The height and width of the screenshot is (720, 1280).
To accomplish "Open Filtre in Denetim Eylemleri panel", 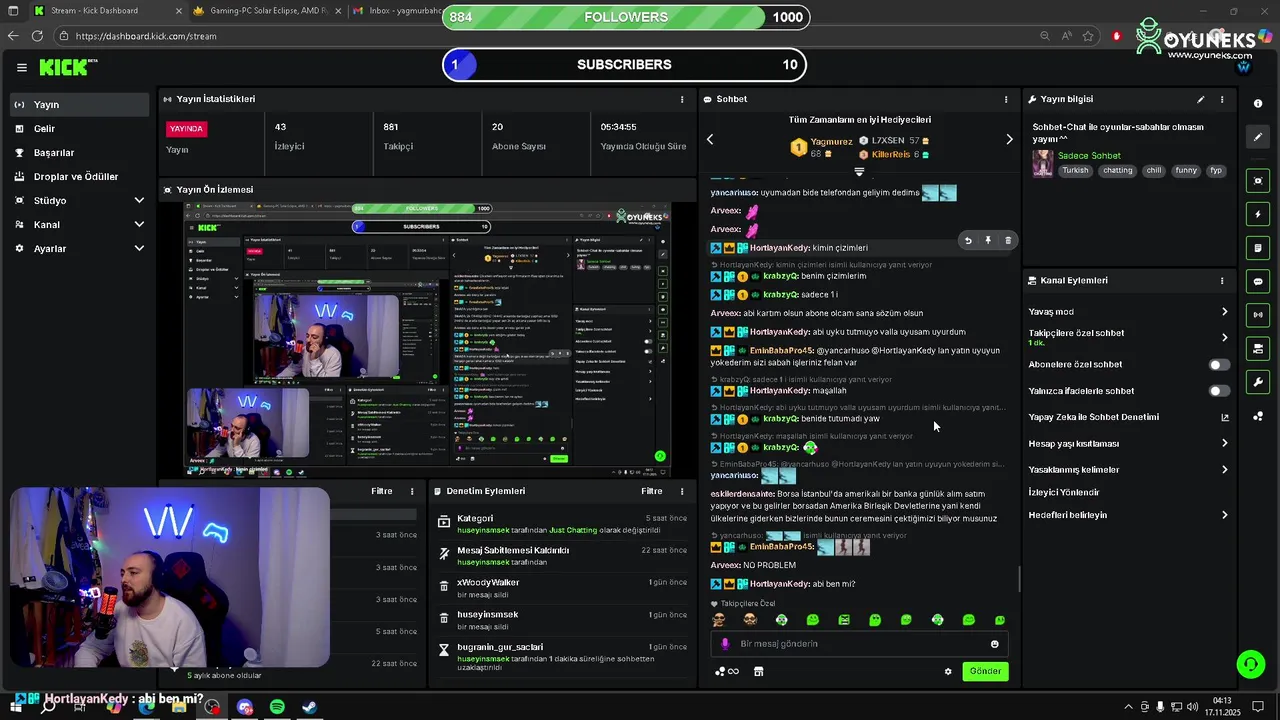I will (x=652, y=491).
